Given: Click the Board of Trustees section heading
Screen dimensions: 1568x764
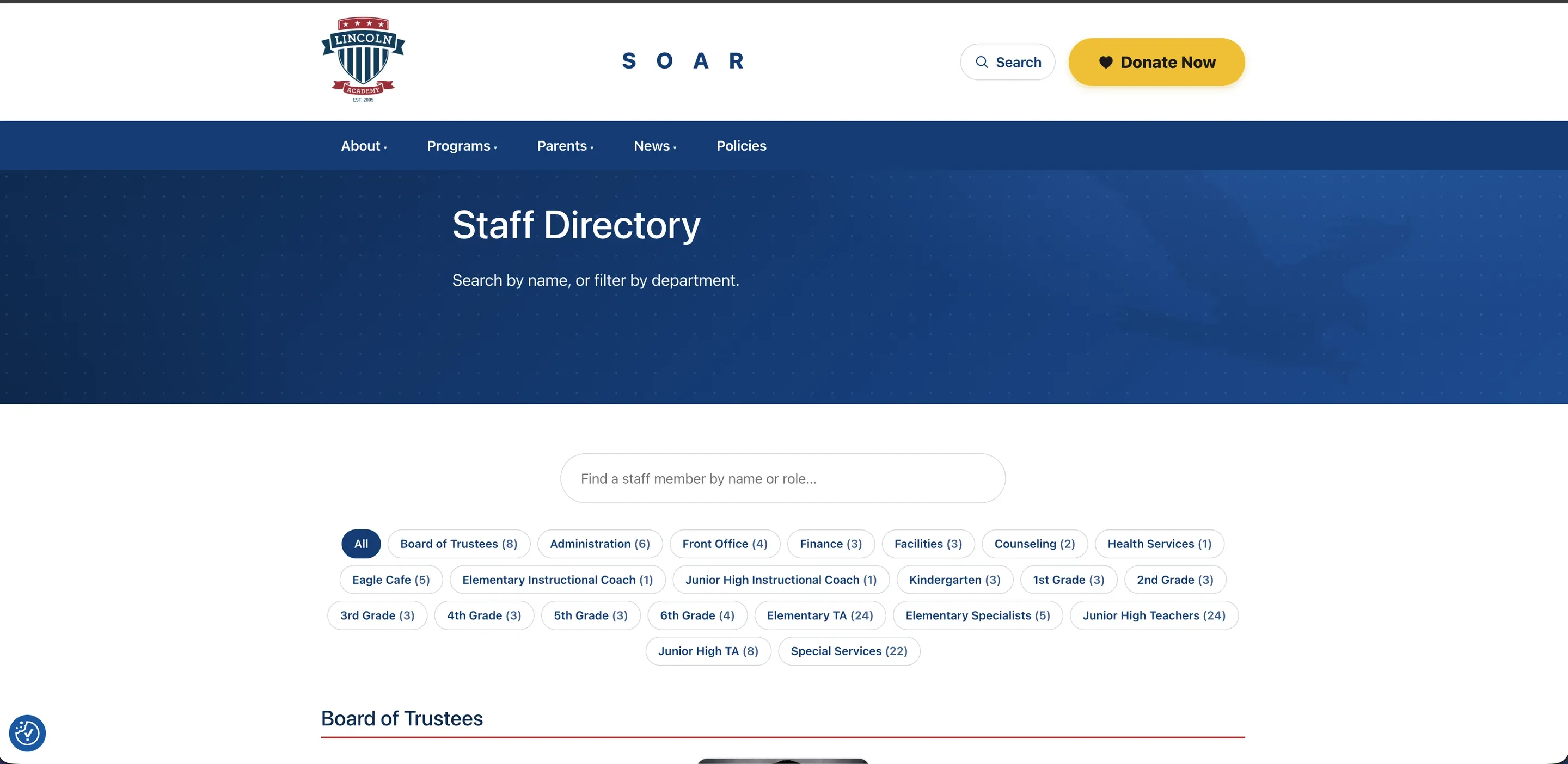Looking at the screenshot, I should pos(402,718).
